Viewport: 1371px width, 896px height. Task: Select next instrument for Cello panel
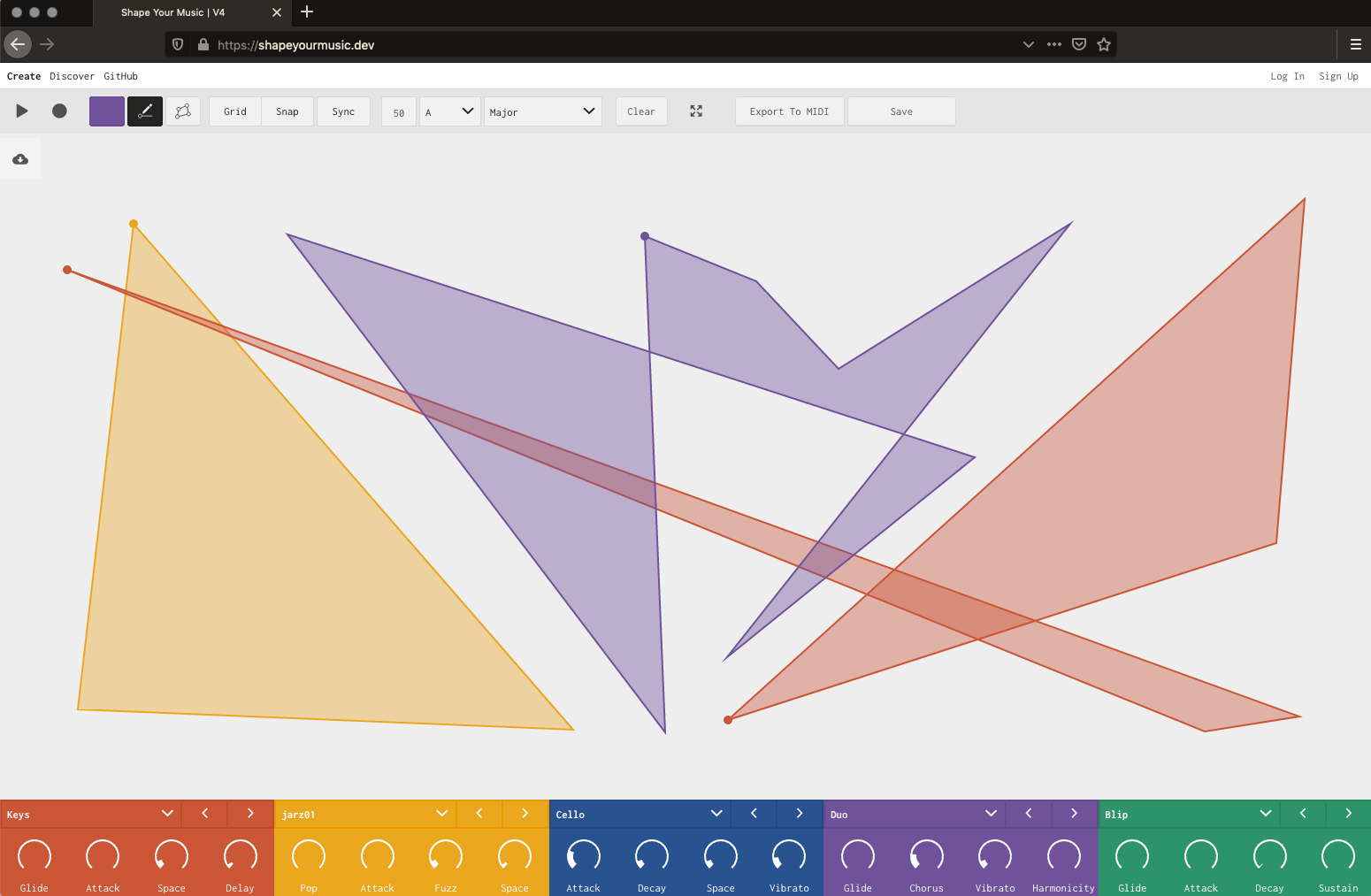point(800,814)
